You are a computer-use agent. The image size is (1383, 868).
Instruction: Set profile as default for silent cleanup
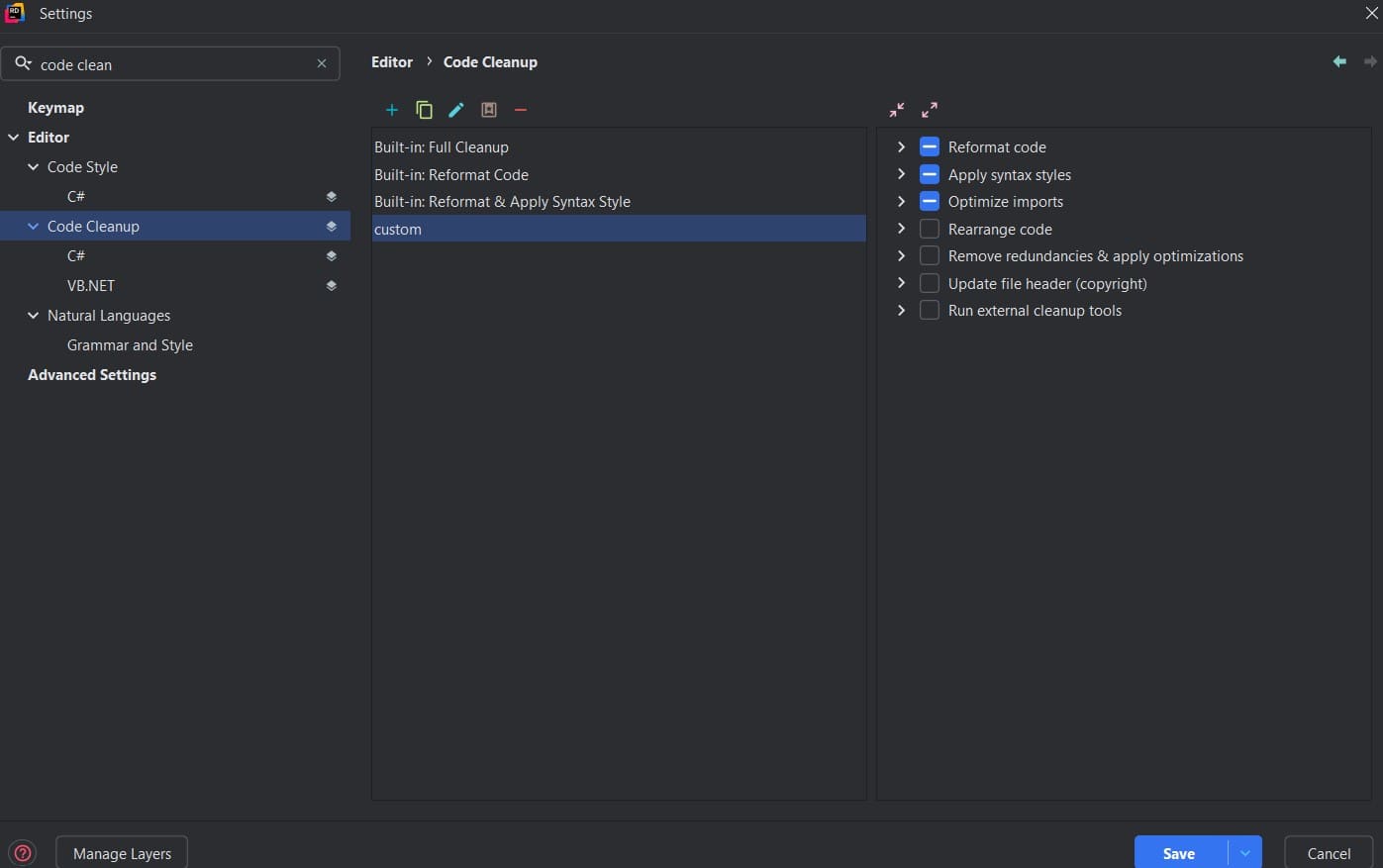coord(489,110)
